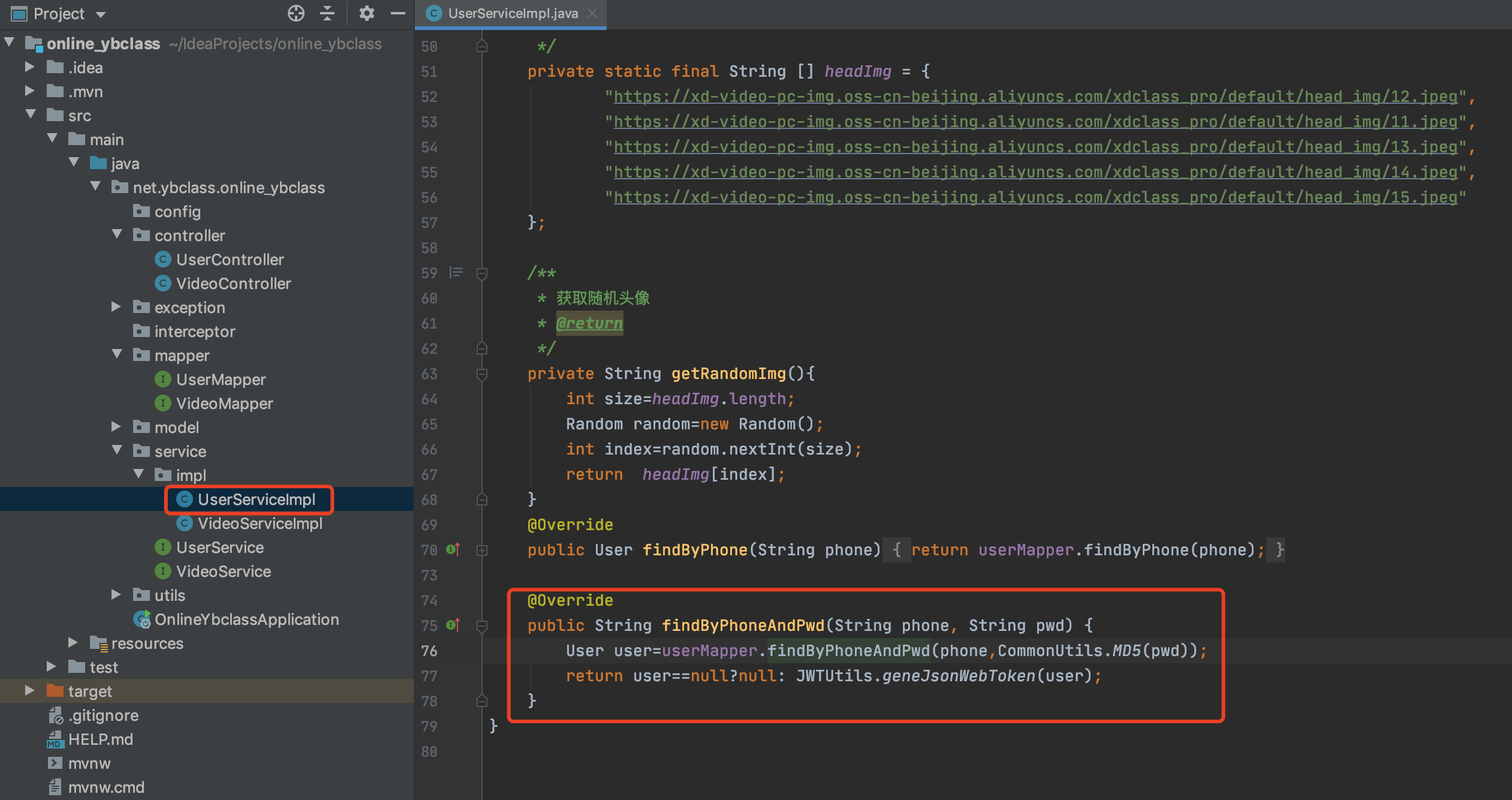This screenshot has width=1512, height=800.
Task: Collapse the mapper package
Action: pyautogui.click(x=117, y=354)
